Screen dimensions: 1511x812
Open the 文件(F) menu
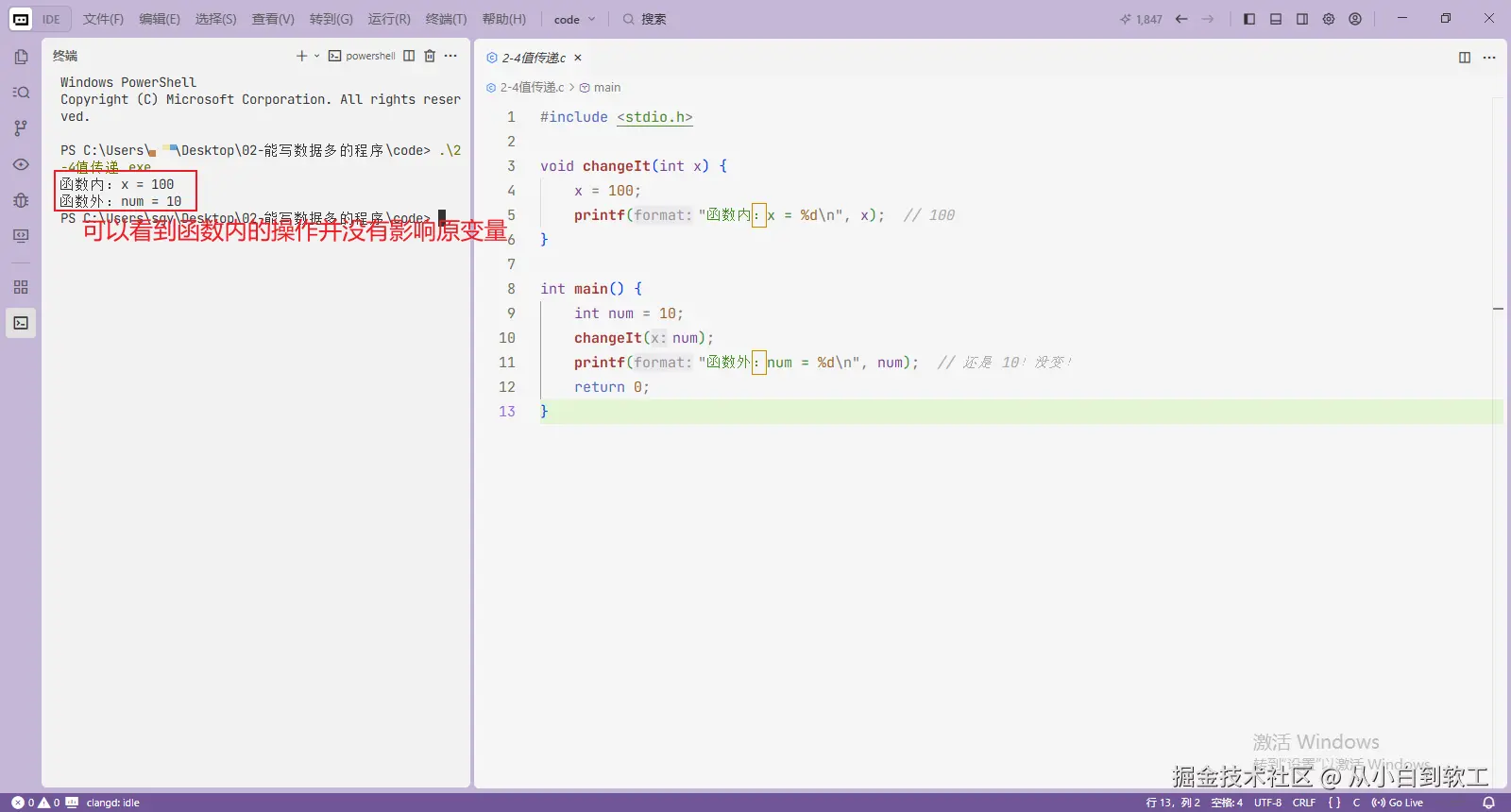coord(103,19)
